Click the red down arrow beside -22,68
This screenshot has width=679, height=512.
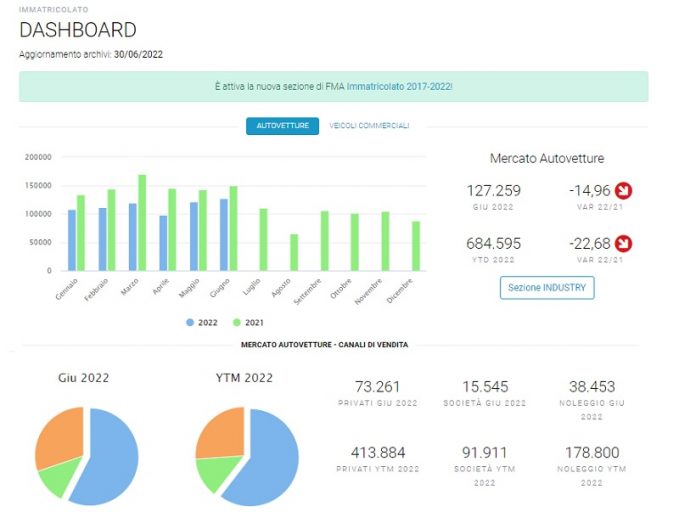624,243
